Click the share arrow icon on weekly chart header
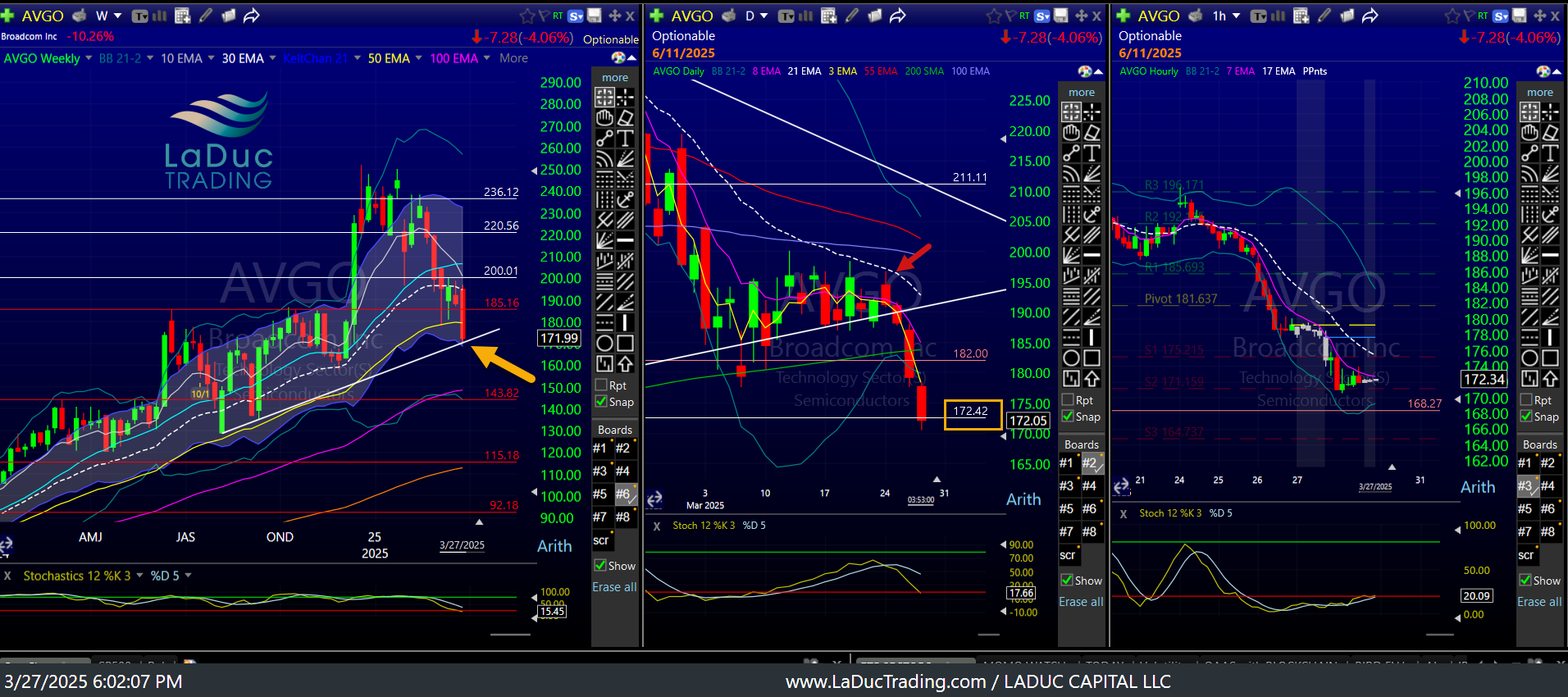 tap(252, 16)
